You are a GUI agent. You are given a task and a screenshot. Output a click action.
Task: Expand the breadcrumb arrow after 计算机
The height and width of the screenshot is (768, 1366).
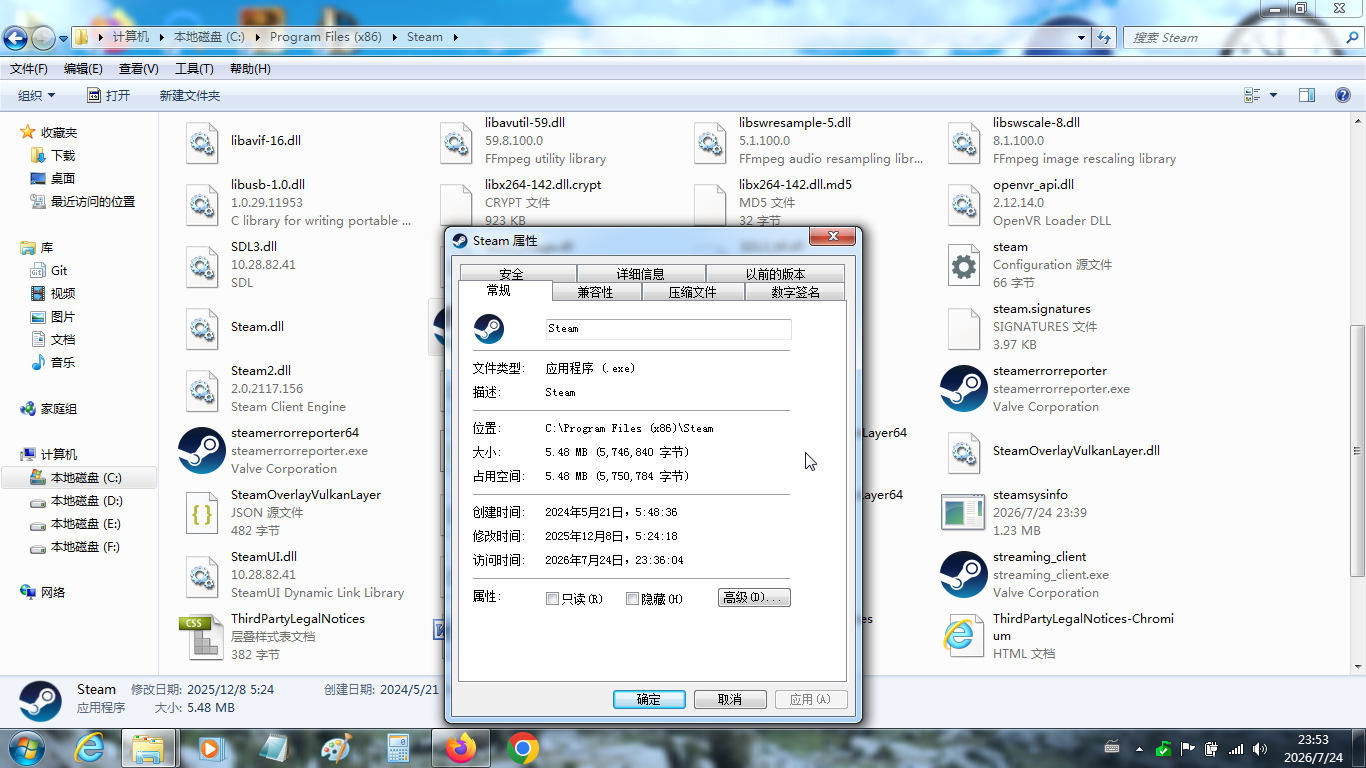click(x=160, y=37)
